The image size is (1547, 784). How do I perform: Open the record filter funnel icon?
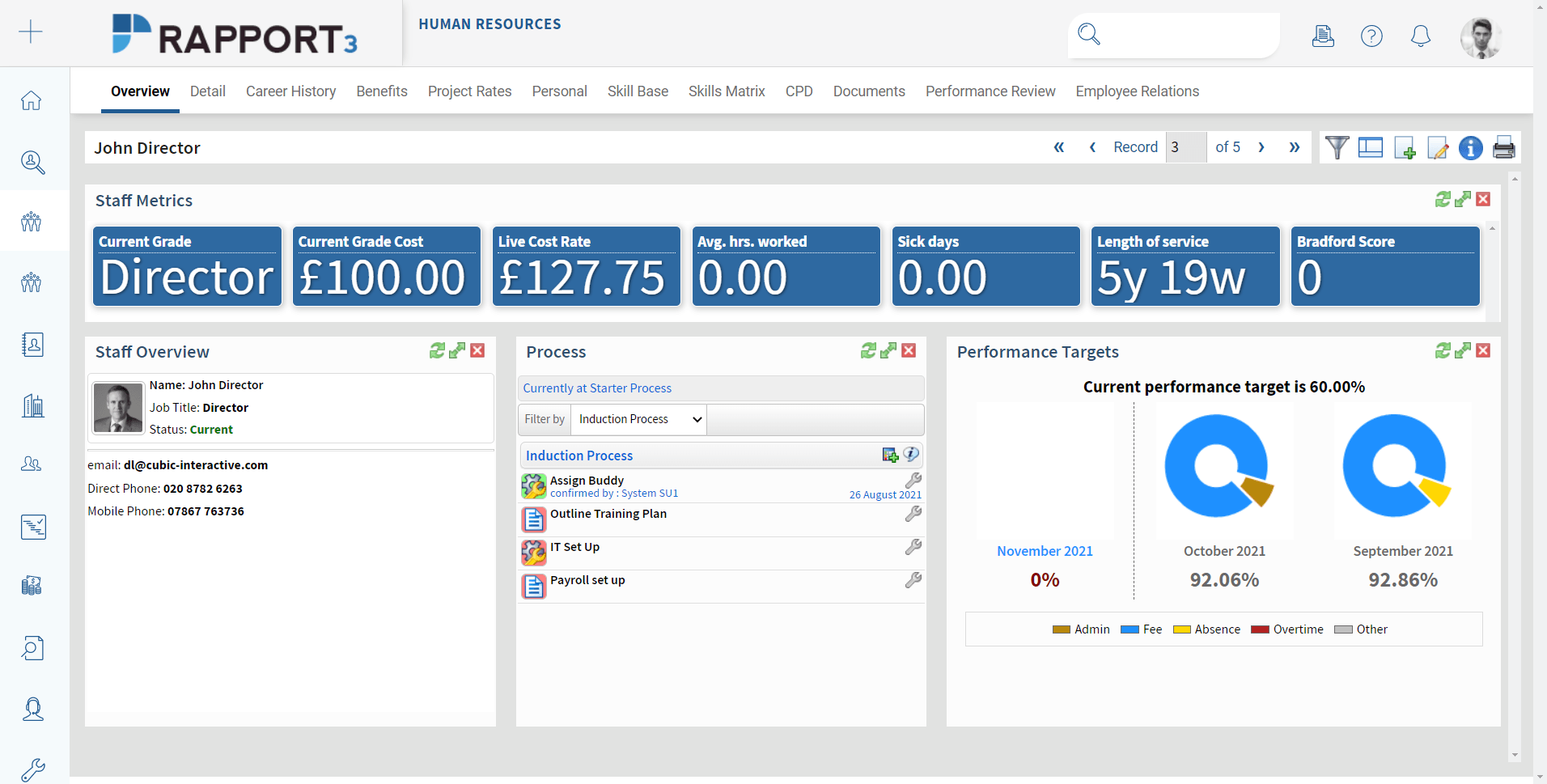pos(1337,147)
